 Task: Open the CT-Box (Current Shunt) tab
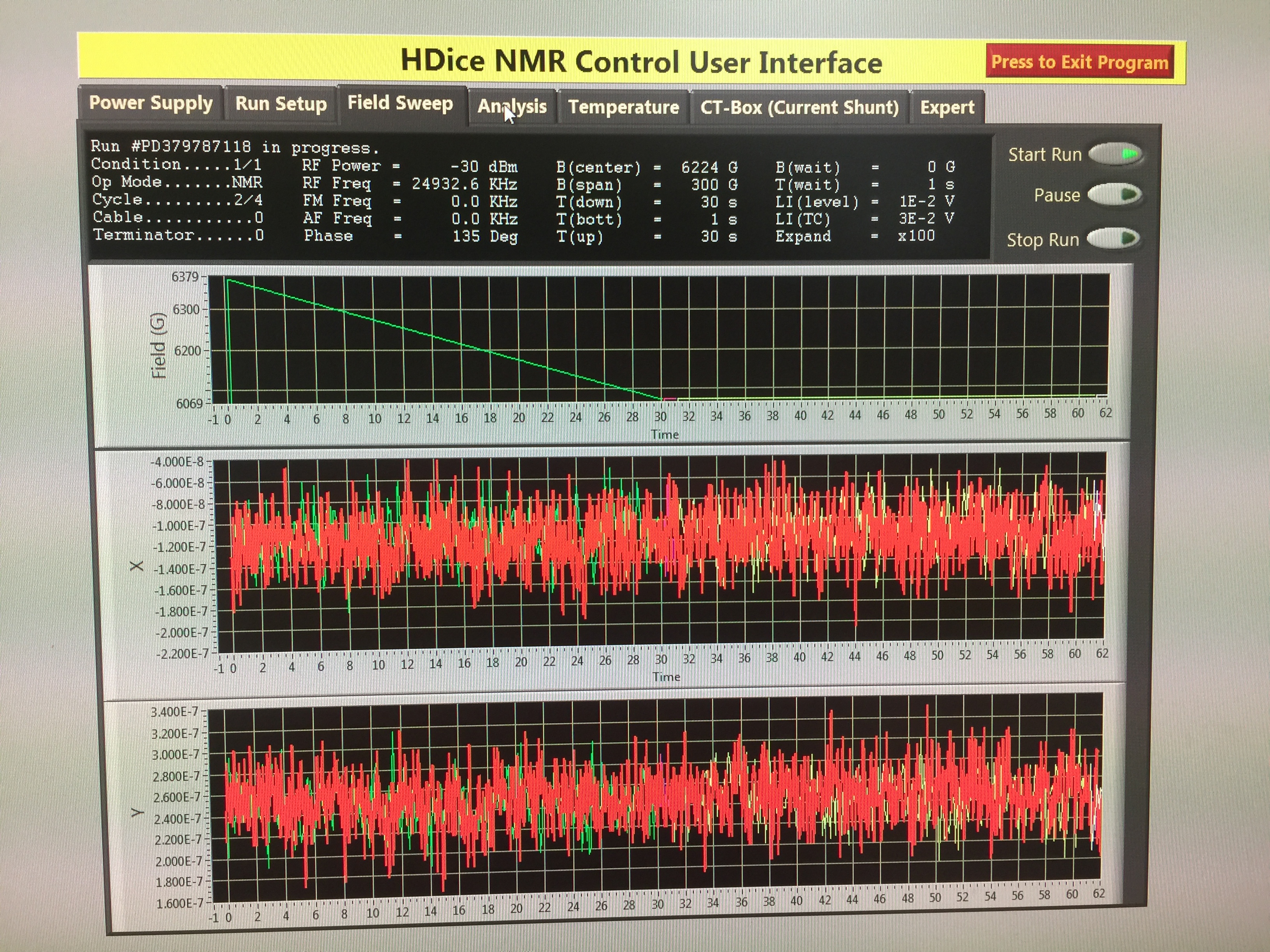(799, 107)
